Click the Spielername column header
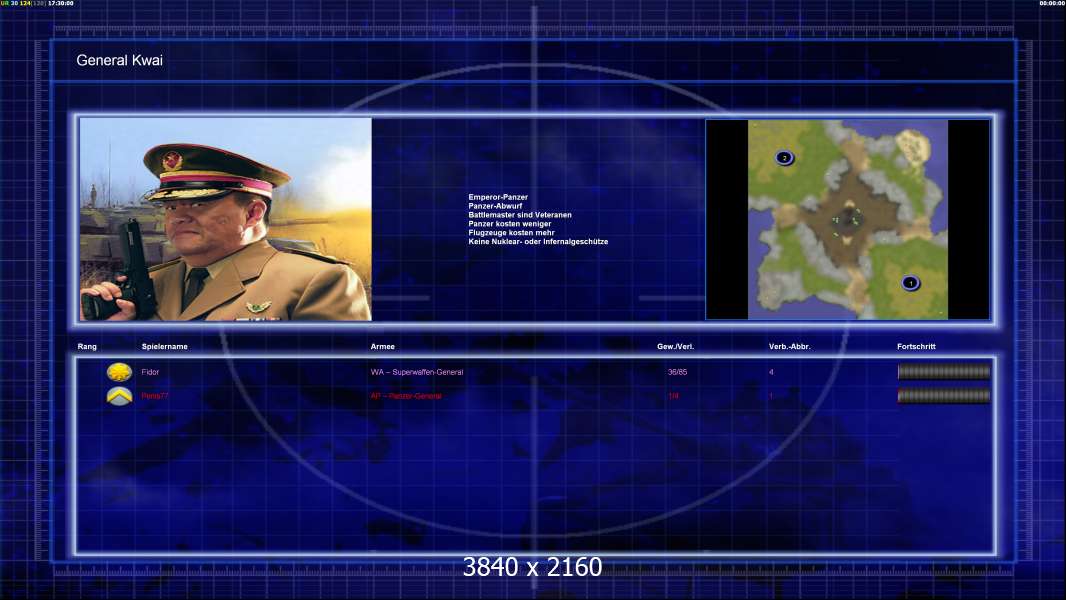 (165, 347)
